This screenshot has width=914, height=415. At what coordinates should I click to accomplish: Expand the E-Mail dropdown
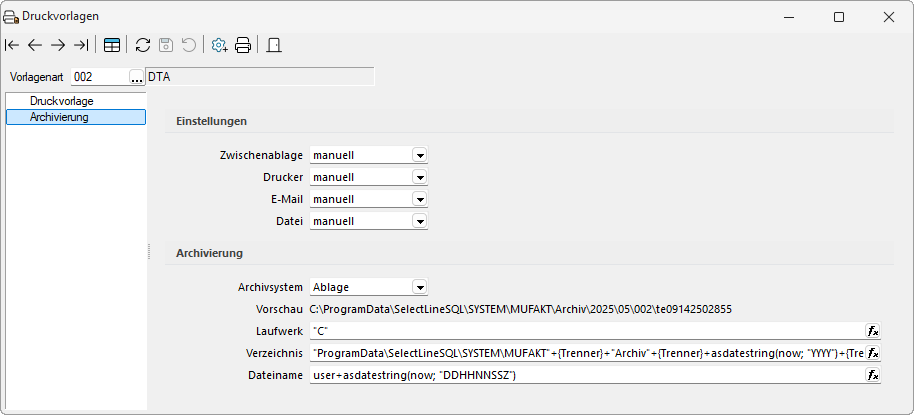[420, 199]
